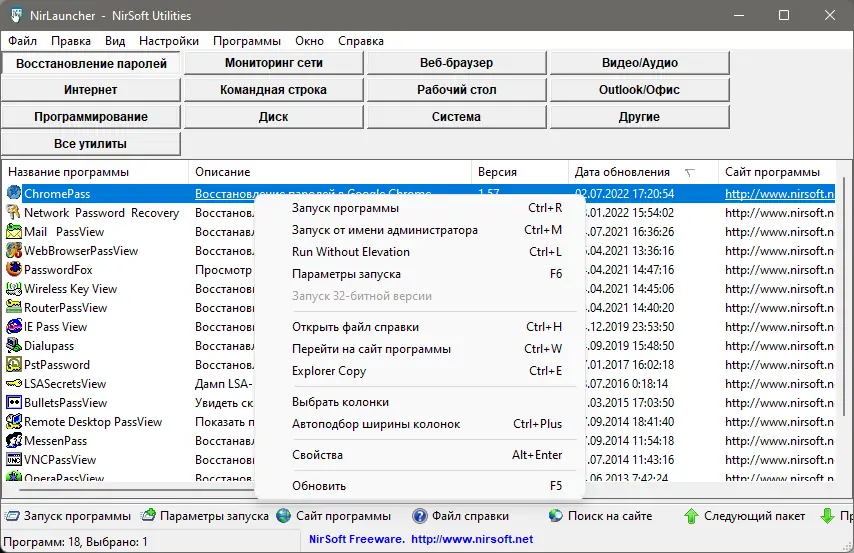Click the ChromePass nirsoft site link

point(779,193)
